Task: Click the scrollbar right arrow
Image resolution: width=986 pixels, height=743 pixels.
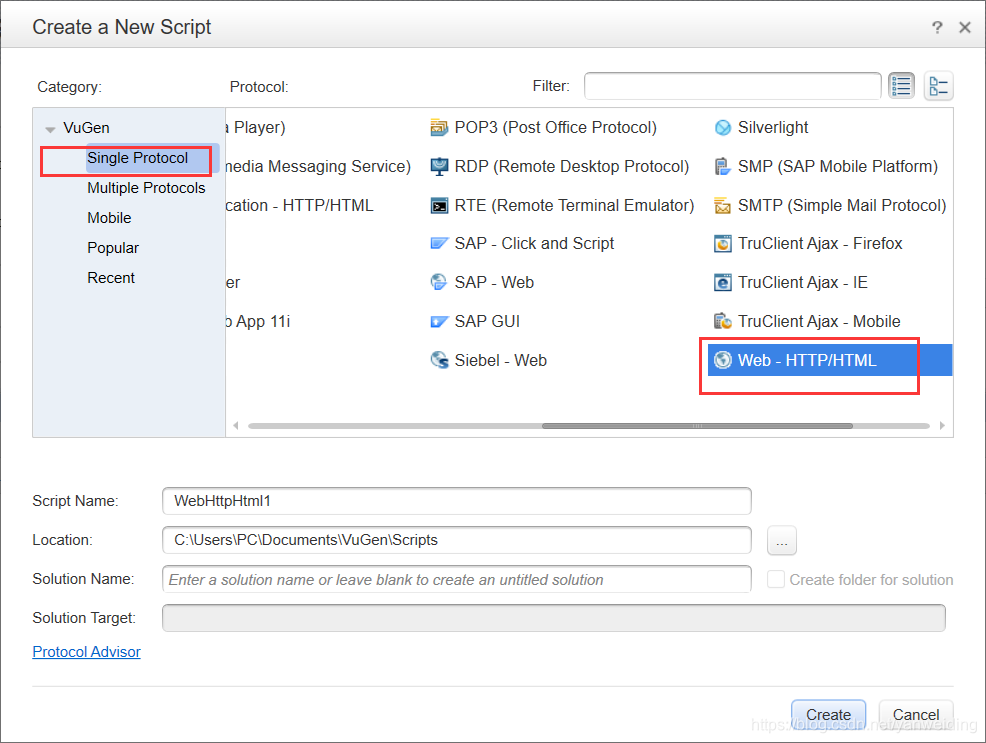Action: coord(942,426)
